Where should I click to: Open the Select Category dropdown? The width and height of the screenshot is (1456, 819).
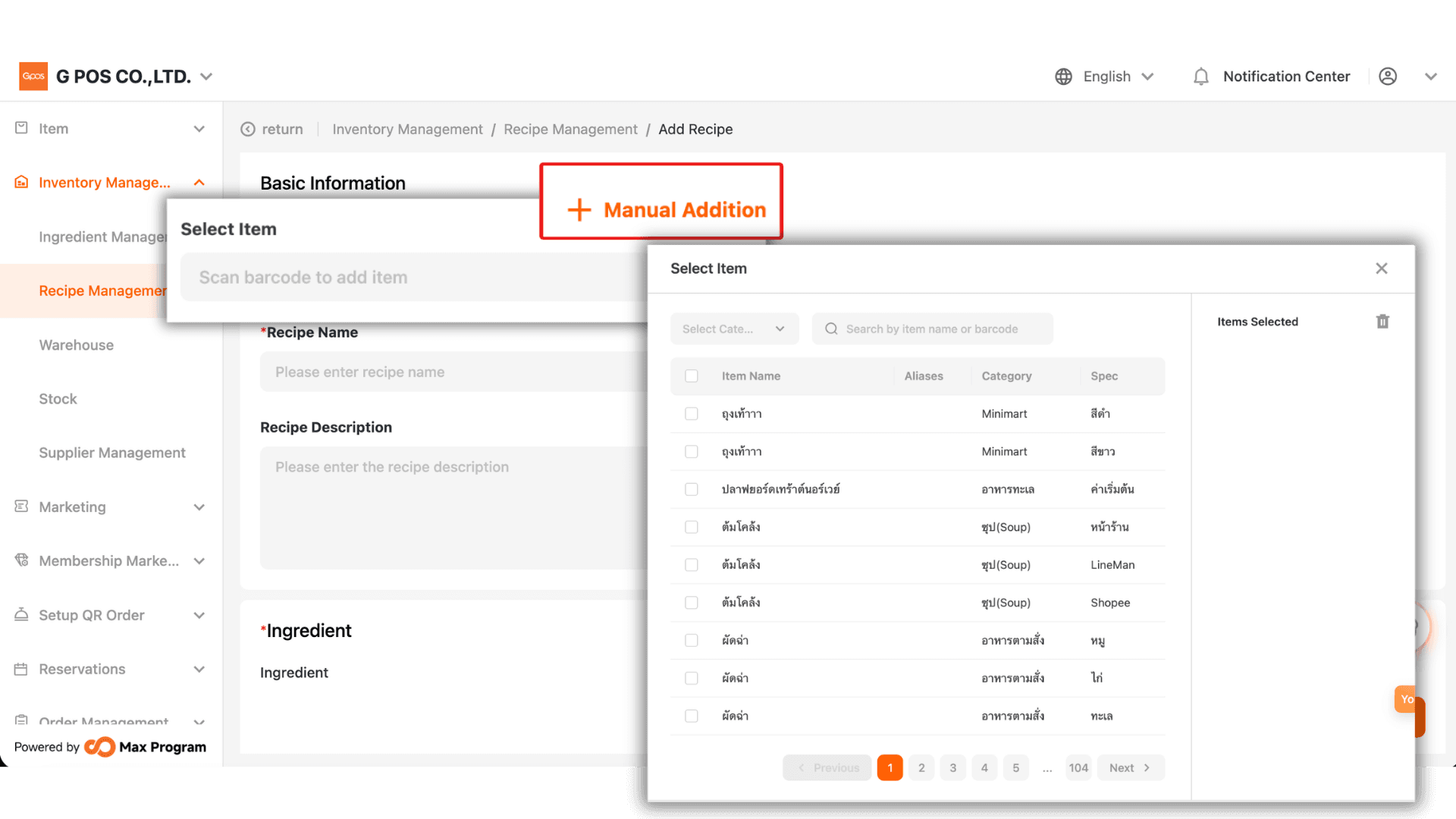(x=734, y=329)
